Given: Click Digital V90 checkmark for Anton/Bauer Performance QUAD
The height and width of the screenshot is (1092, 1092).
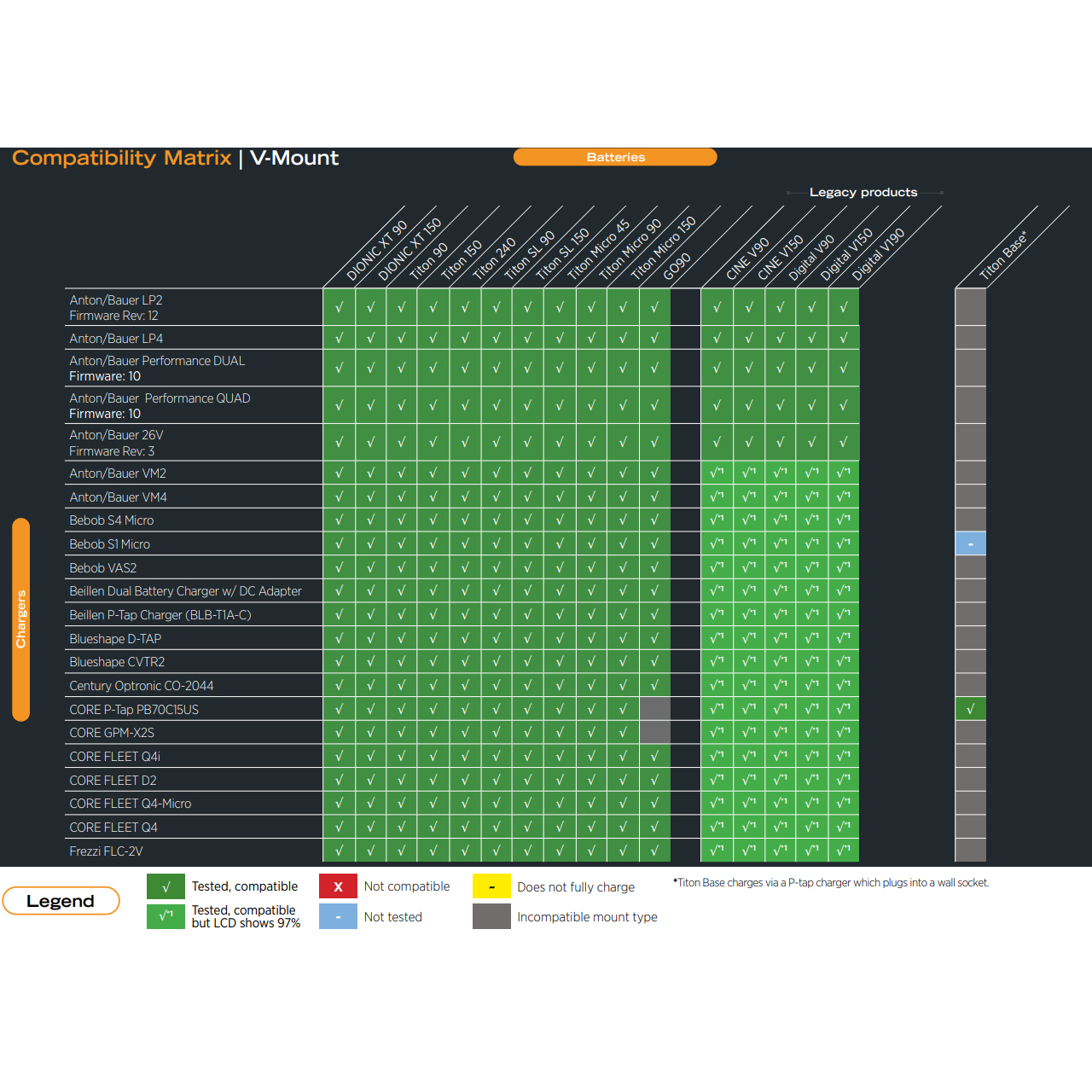Looking at the screenshot, I should tap(780, 405).
